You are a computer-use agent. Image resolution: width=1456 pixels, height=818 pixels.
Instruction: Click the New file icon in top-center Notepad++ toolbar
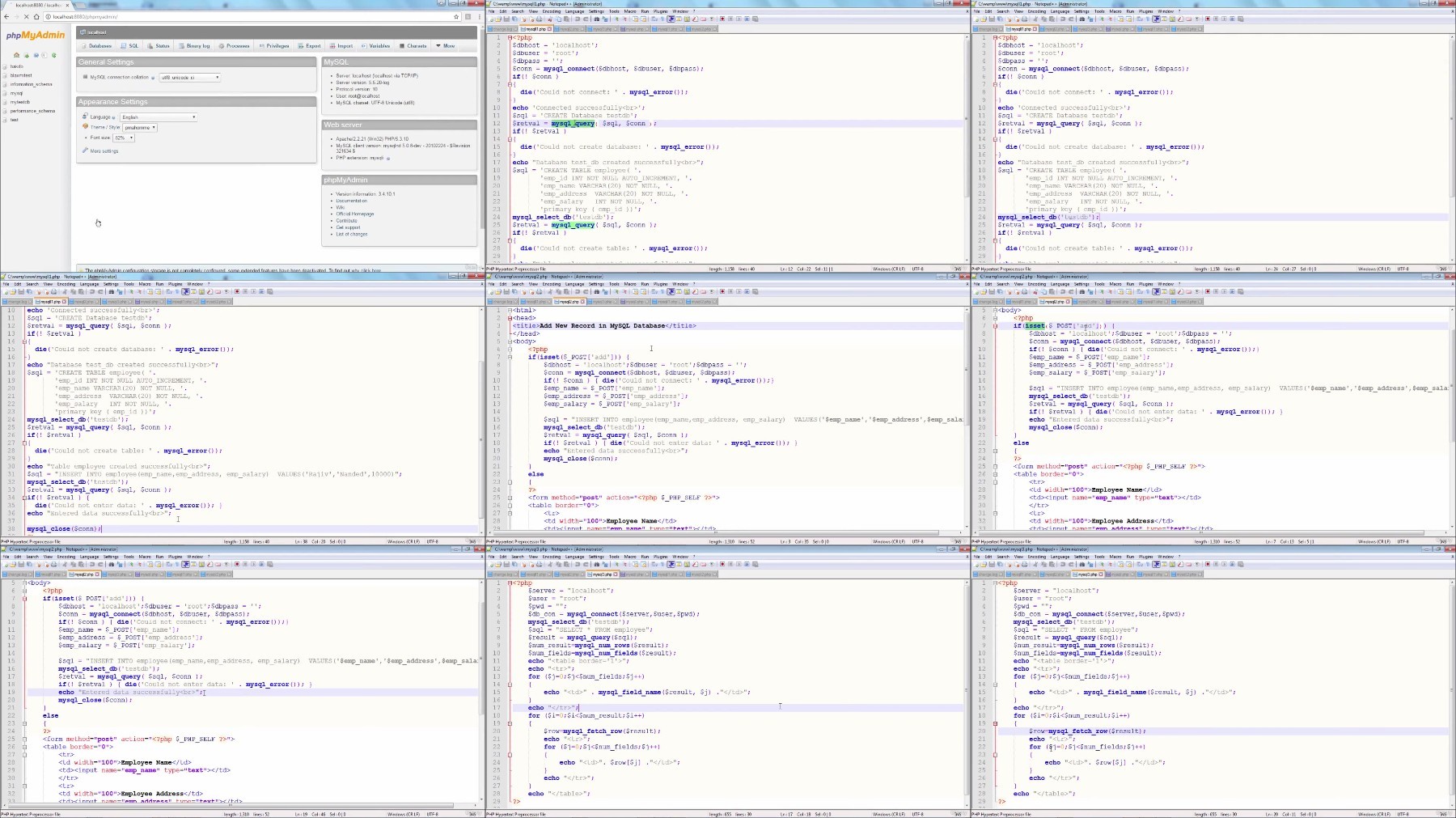(x=491, y=19)
